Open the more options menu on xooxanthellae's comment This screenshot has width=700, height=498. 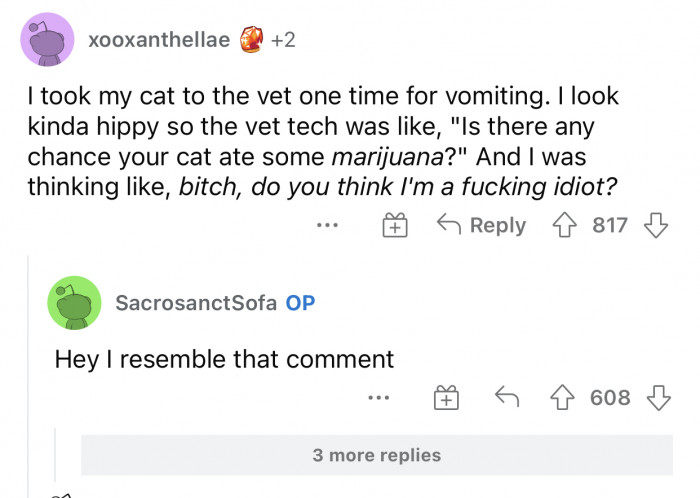327,226
